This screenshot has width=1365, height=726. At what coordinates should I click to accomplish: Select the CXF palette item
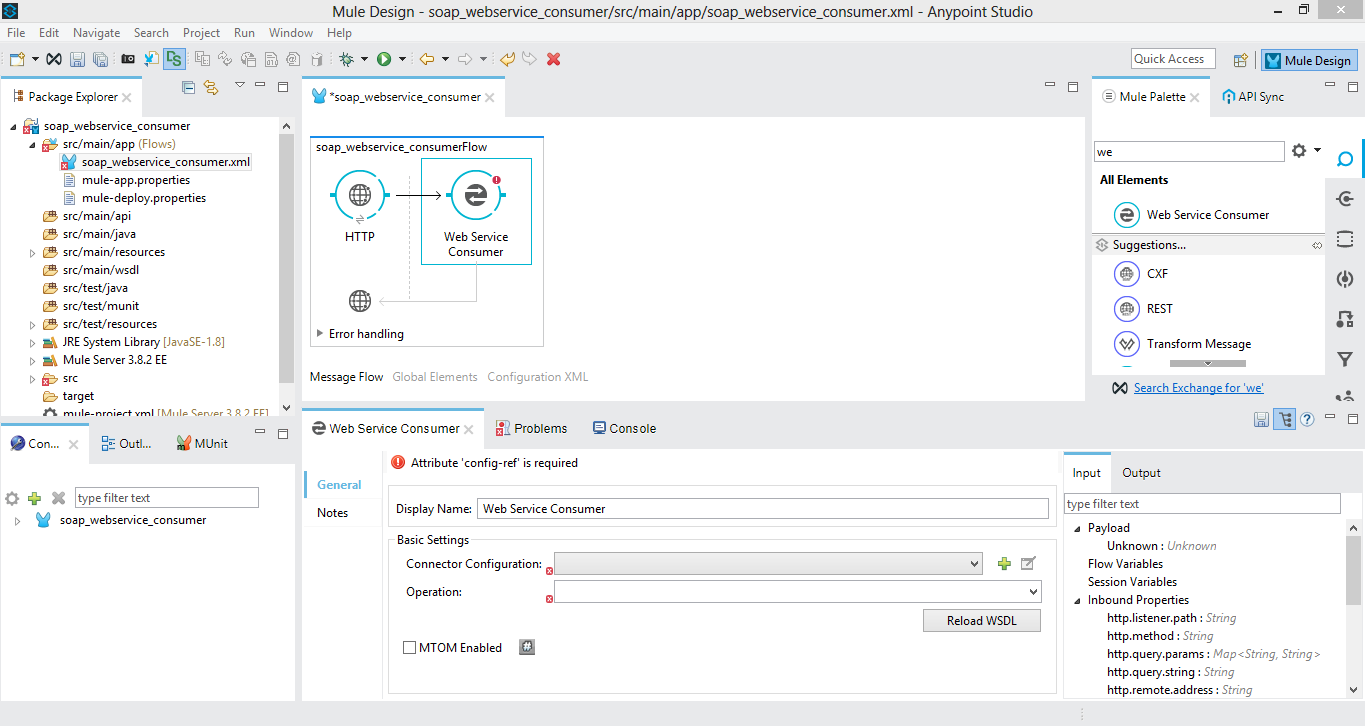[1157, 274]
